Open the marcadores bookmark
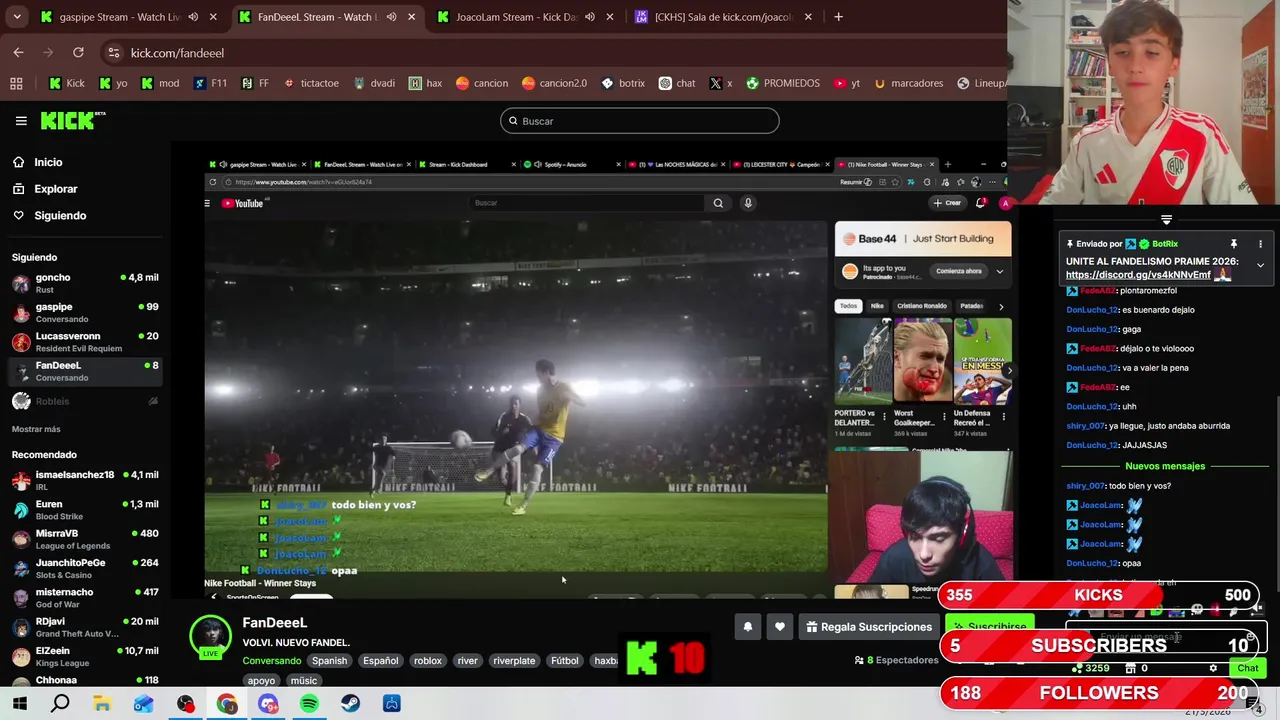1280x720 pixels. (908, 83)
